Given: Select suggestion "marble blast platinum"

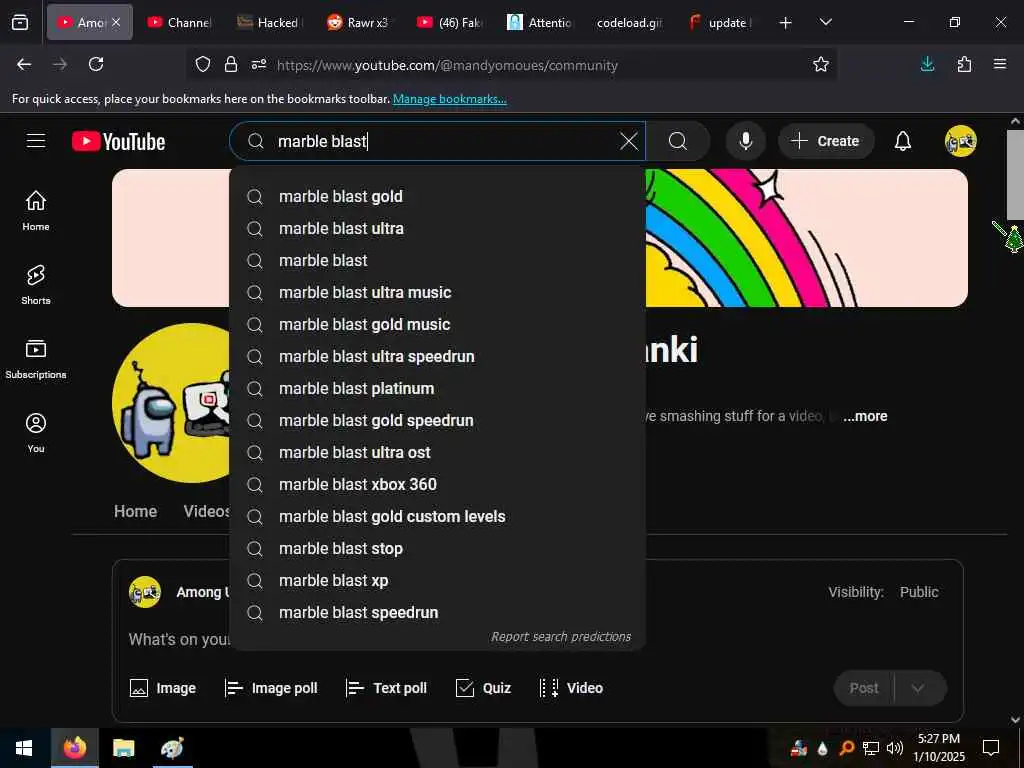Looking at the screenshot, I should (438, 389).
